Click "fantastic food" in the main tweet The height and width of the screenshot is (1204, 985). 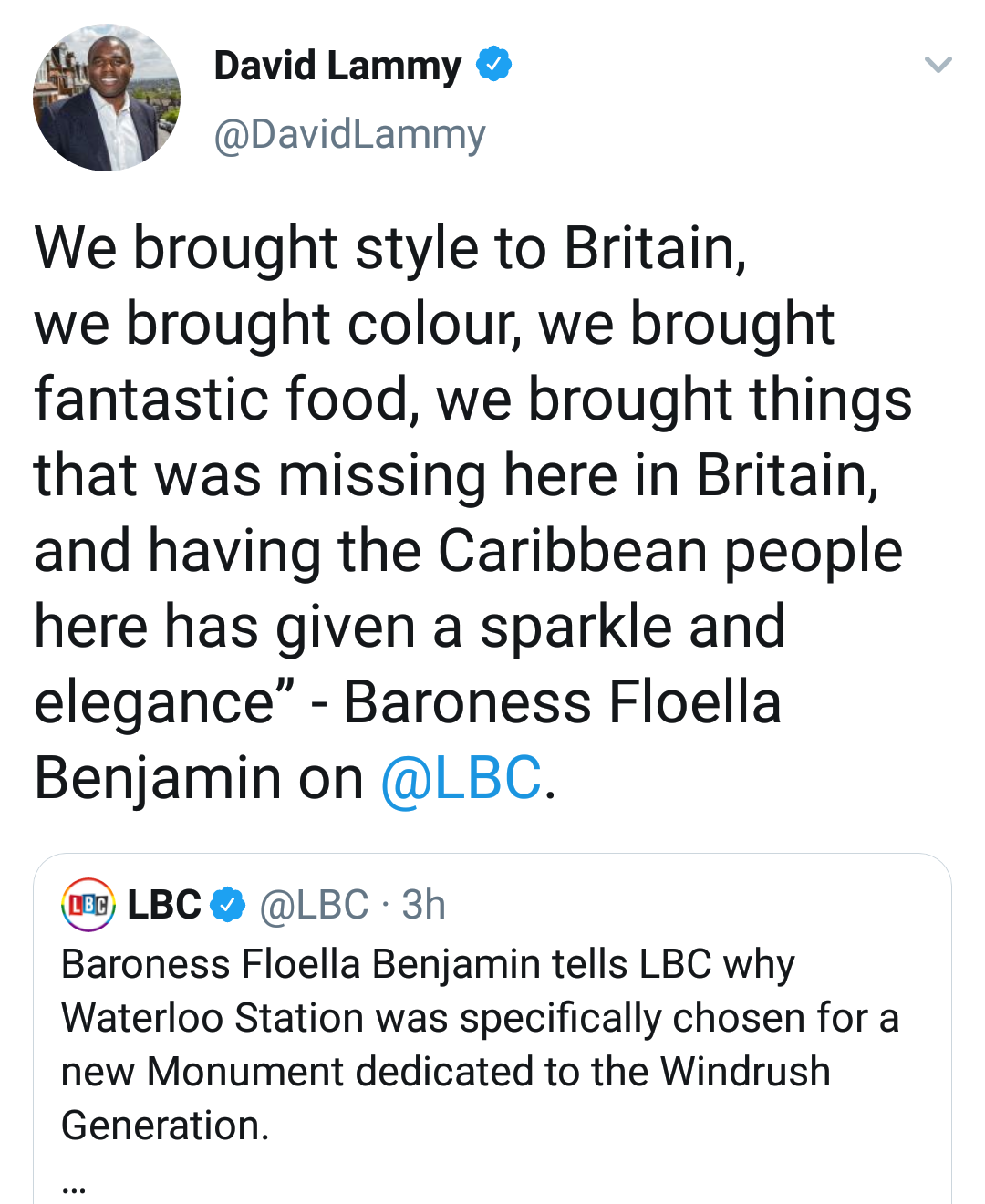[x=222, y=400]
